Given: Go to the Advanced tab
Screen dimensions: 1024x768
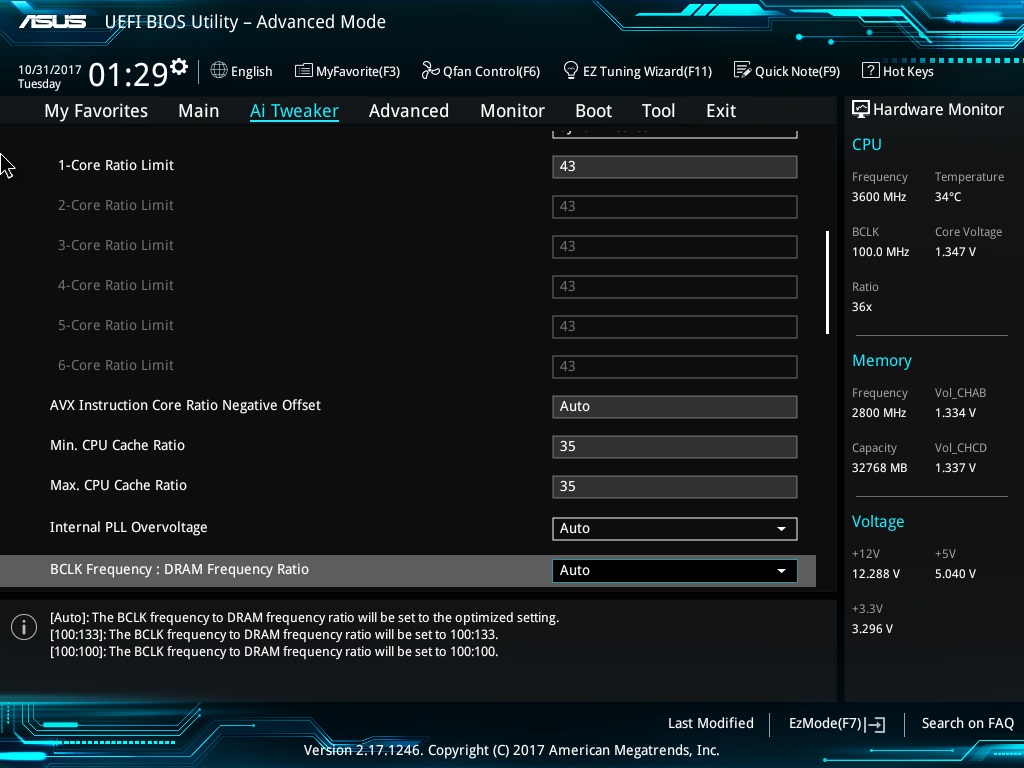Looking at the screenshot, I should (x=409, y=111).
